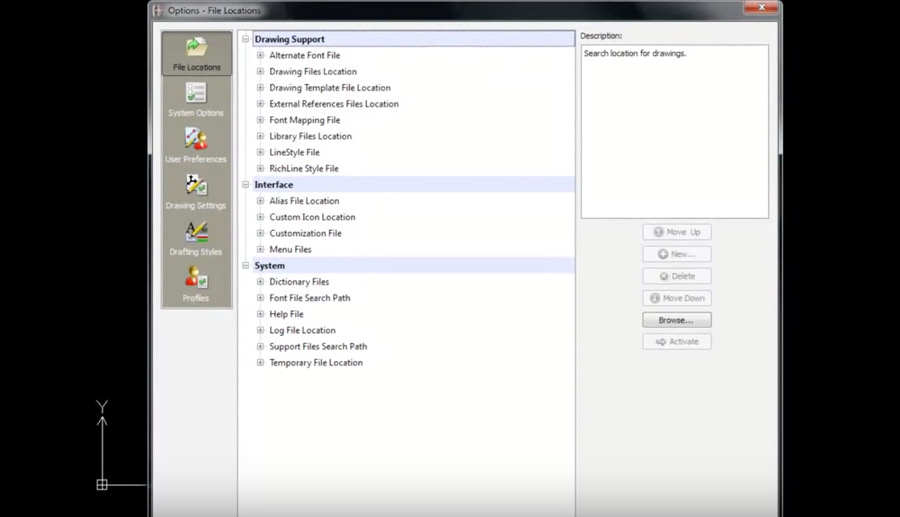Open the System Options section icon
The image size is (900, 517).
(196, 100)
